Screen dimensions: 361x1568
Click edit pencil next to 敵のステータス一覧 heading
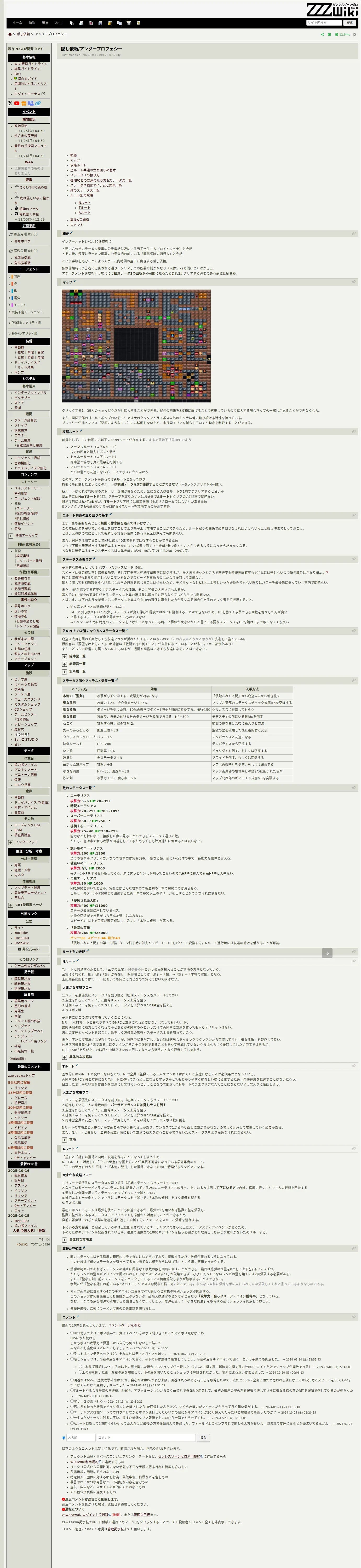94,788
